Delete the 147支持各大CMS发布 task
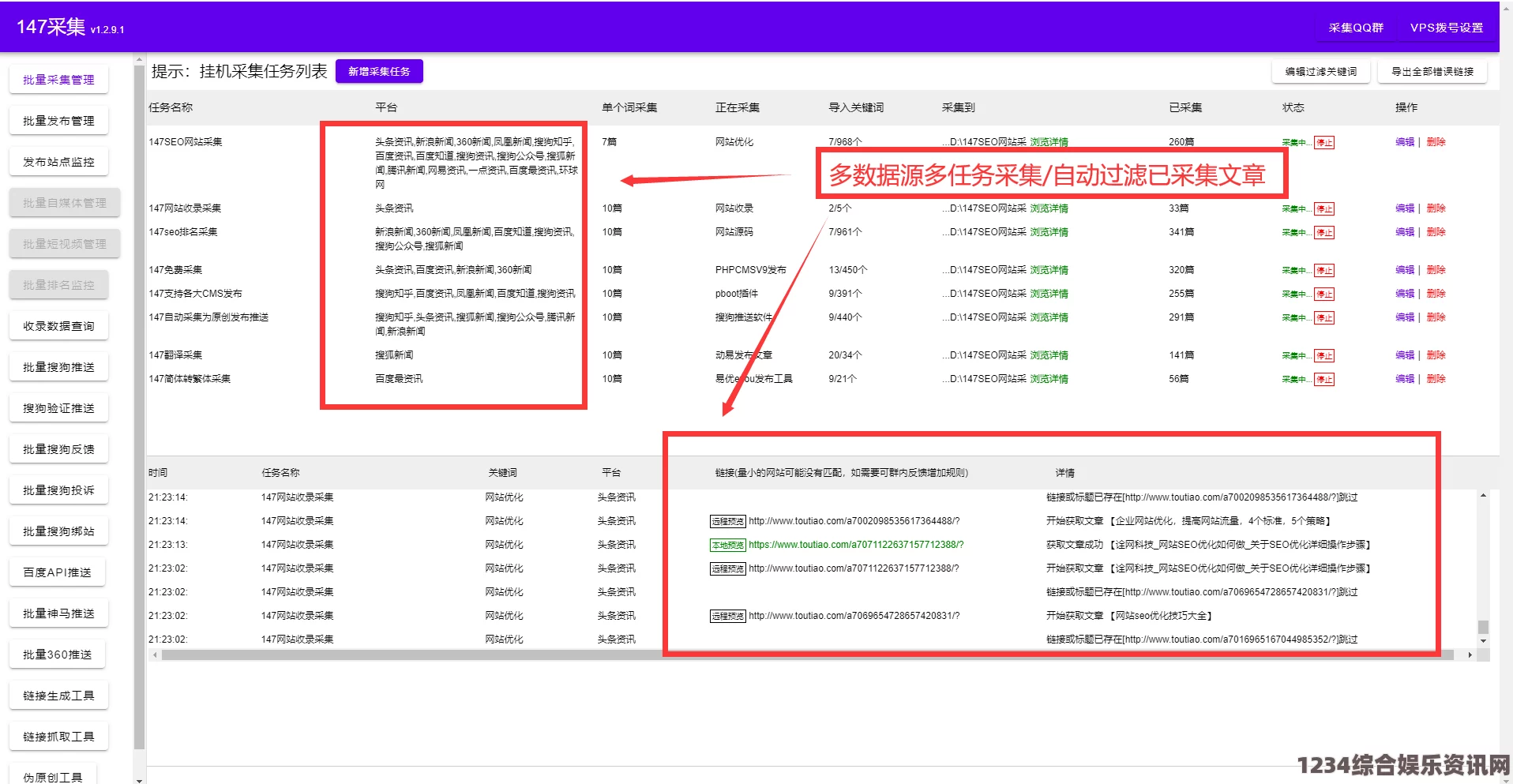 (1436, 294)
